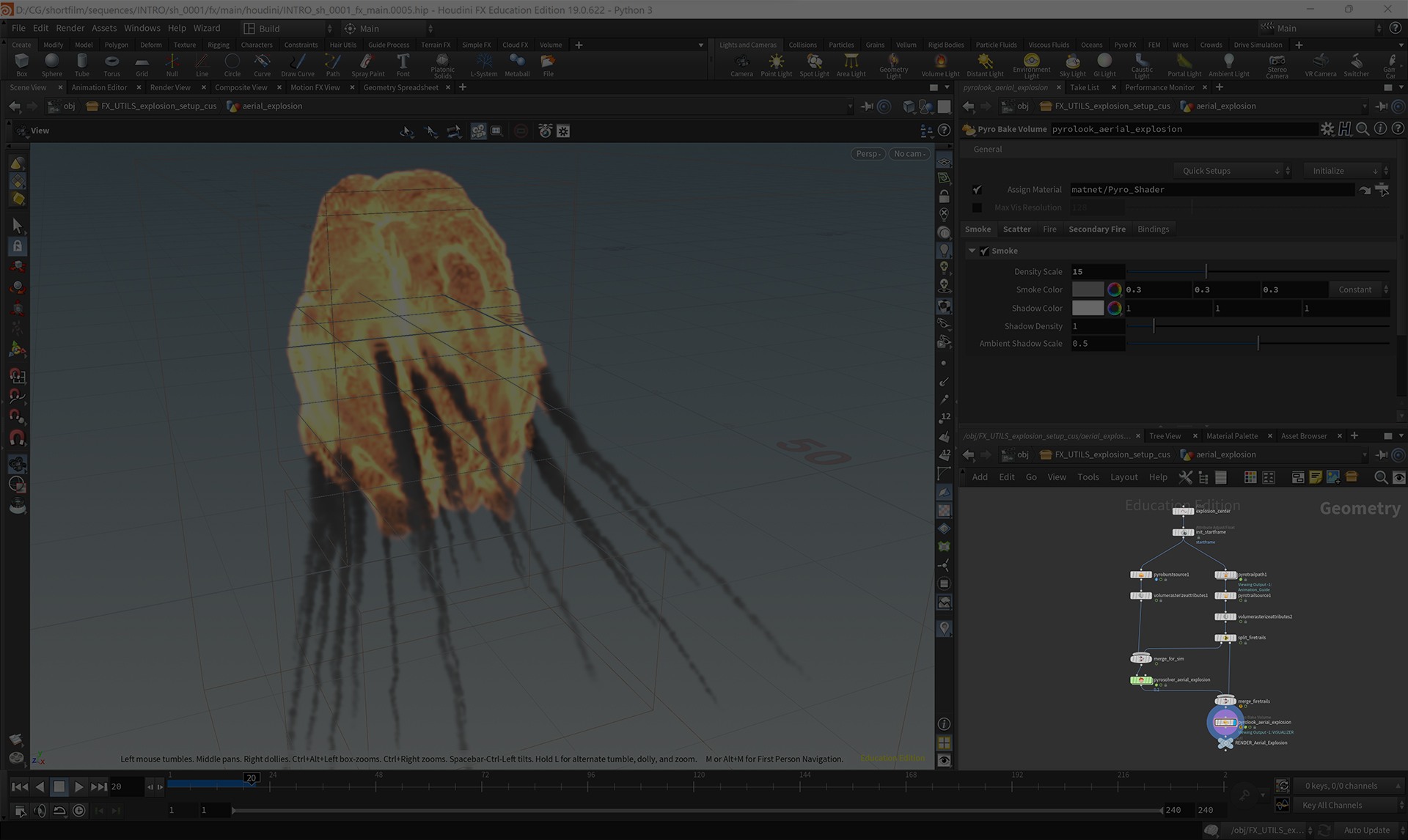Select the Metaball shelf tool
Screen dimensions: 1408x840
pos(517,65)
